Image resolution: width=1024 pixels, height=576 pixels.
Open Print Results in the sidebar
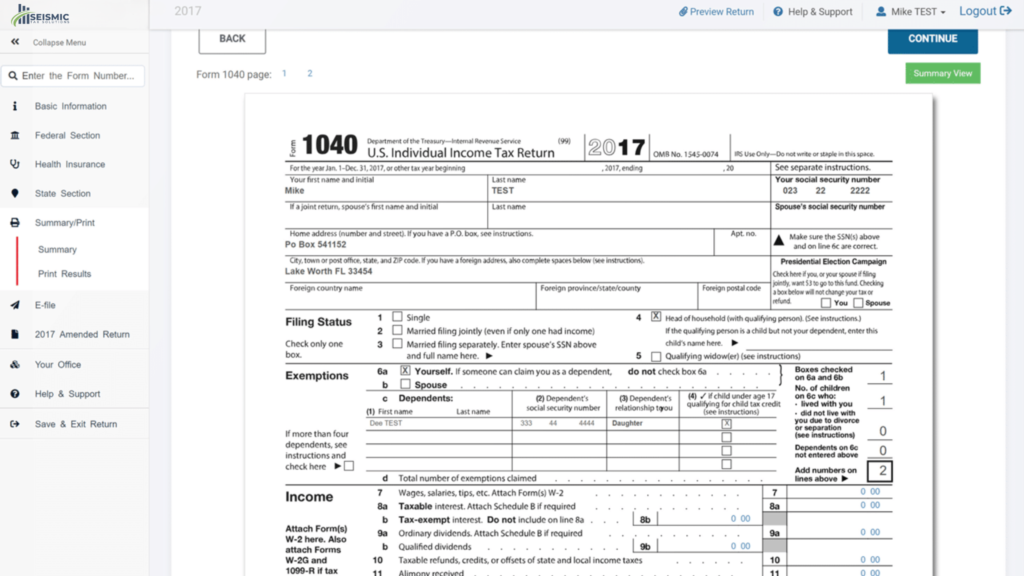tap(64, 274)
